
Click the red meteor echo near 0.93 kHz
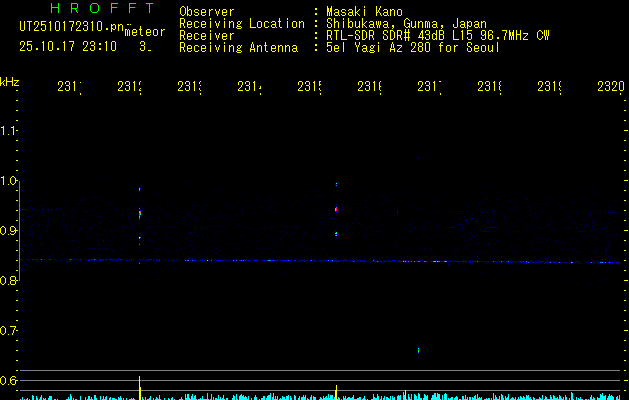[x=140, y=213]
